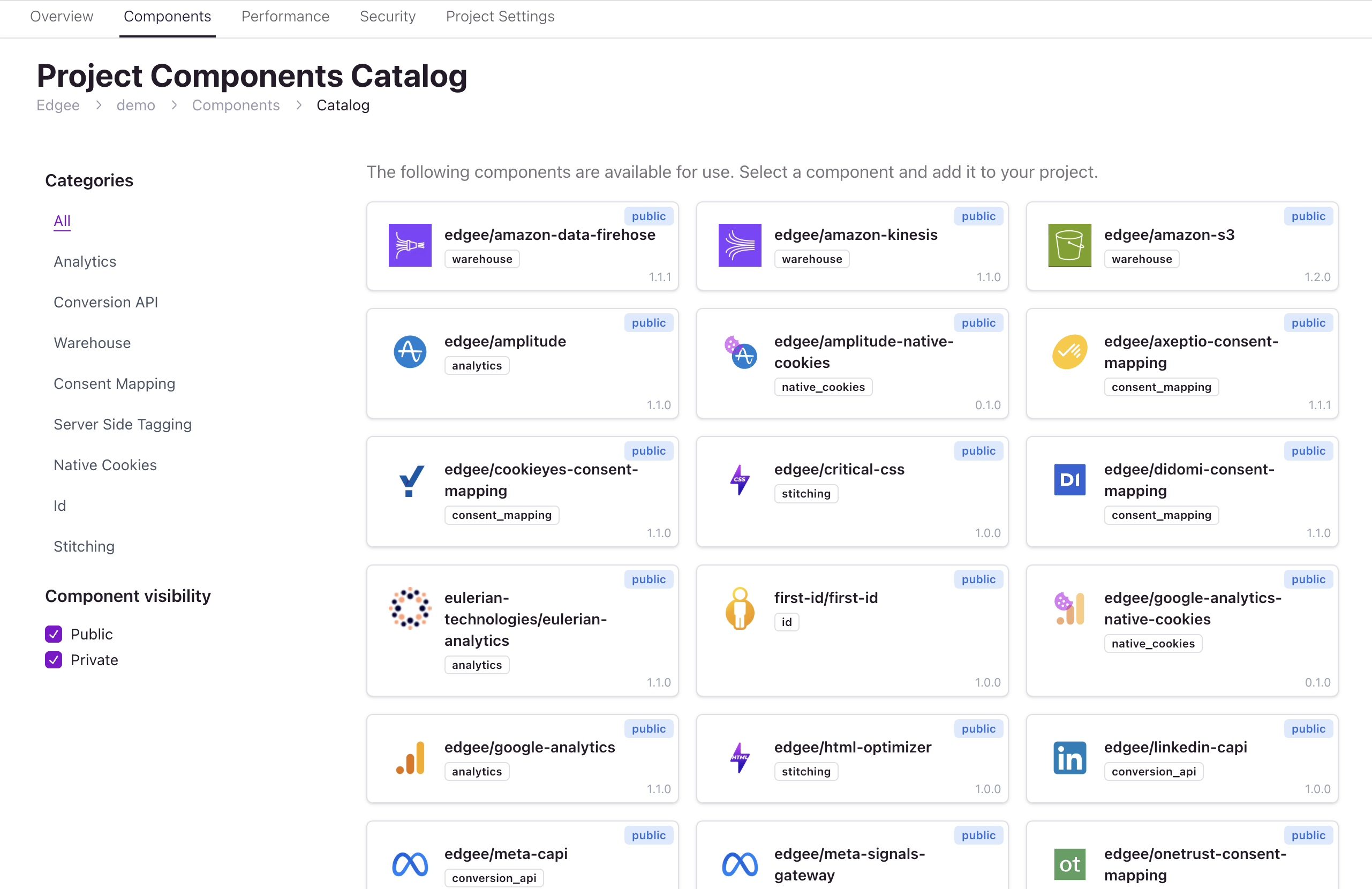Switch to the Performance tab
The image size is (1372, 889).
pos(285,16)
